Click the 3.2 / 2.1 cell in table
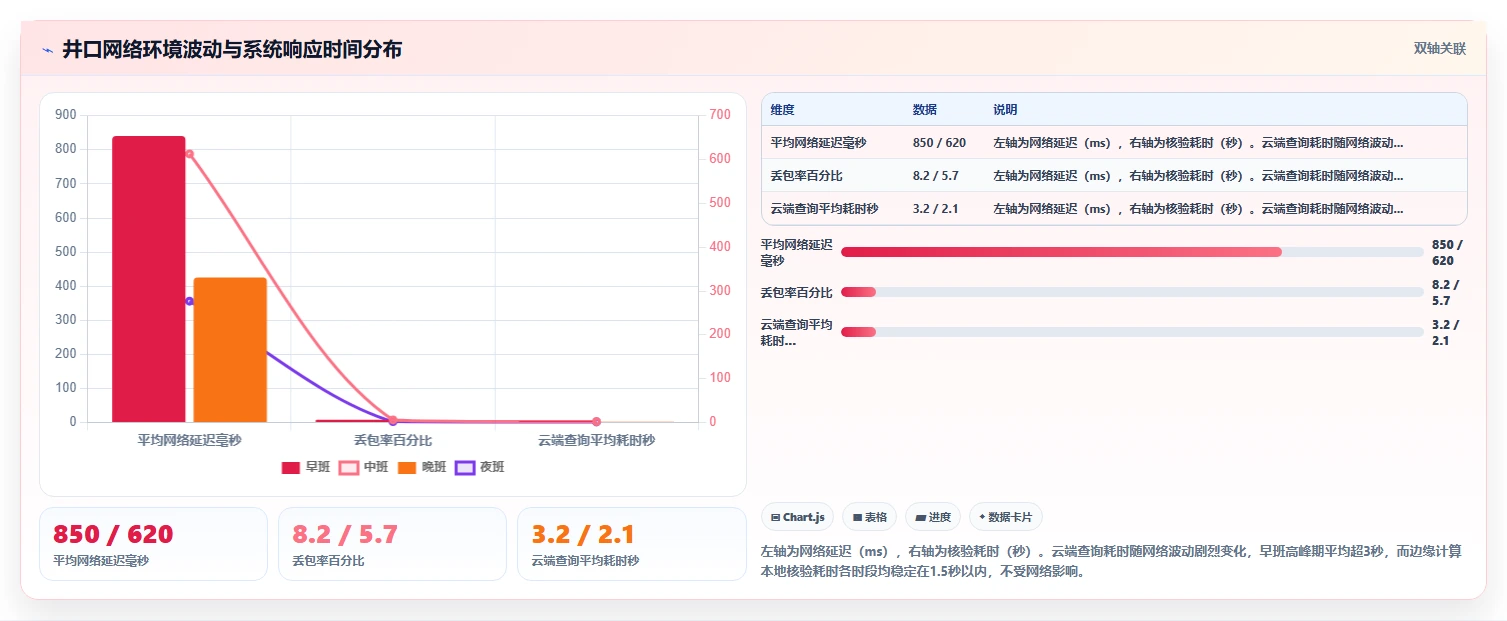This screenshot has height=621, width=1507. (x=936, y=209)
